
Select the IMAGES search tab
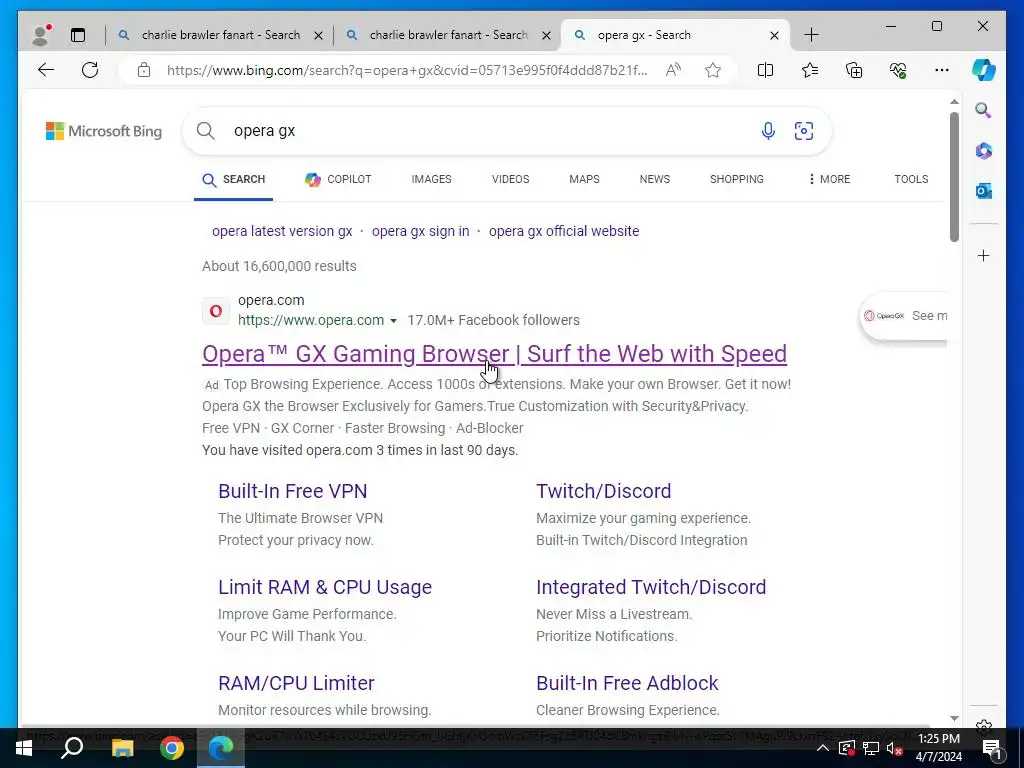pos(432,179)
